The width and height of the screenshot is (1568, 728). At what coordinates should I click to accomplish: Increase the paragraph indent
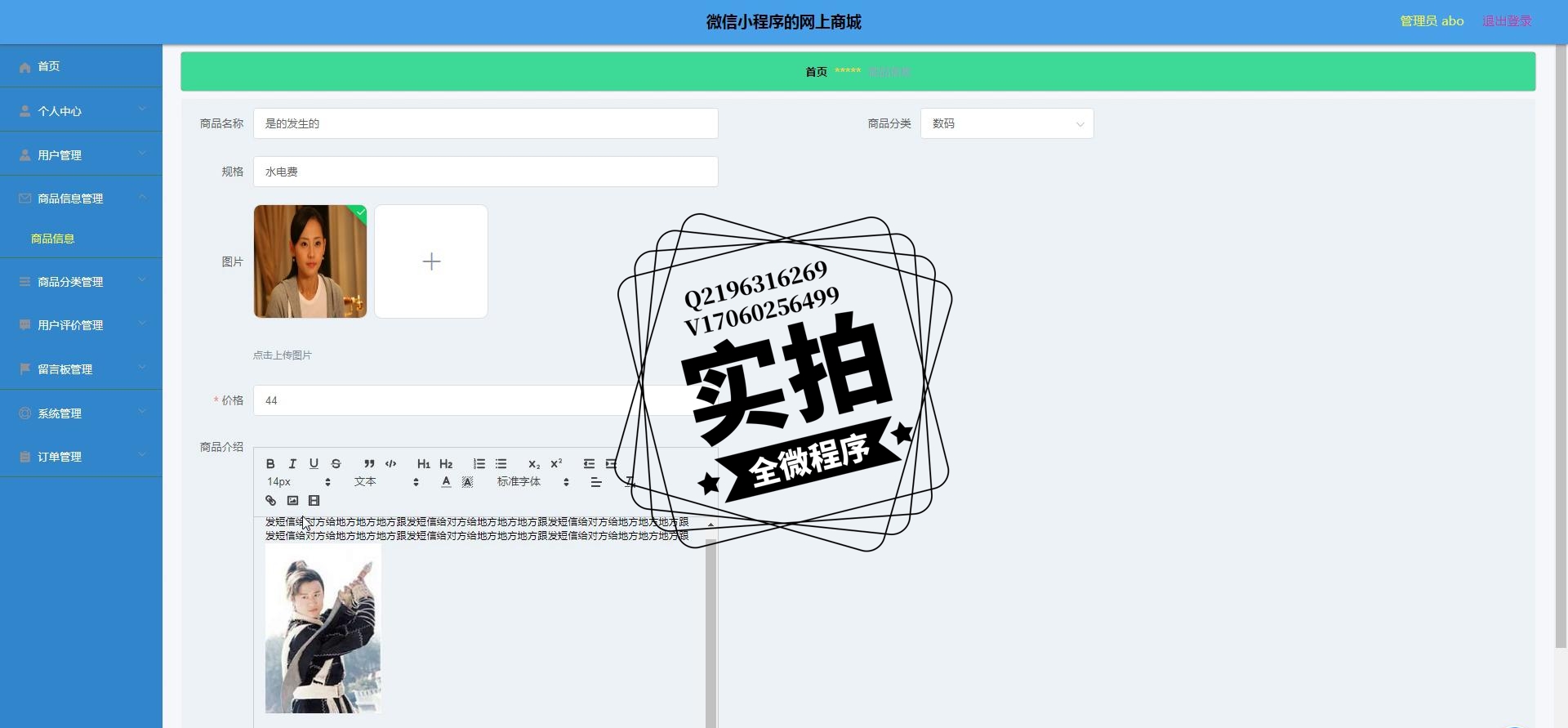pyautogui.click(x=611, y=463)
